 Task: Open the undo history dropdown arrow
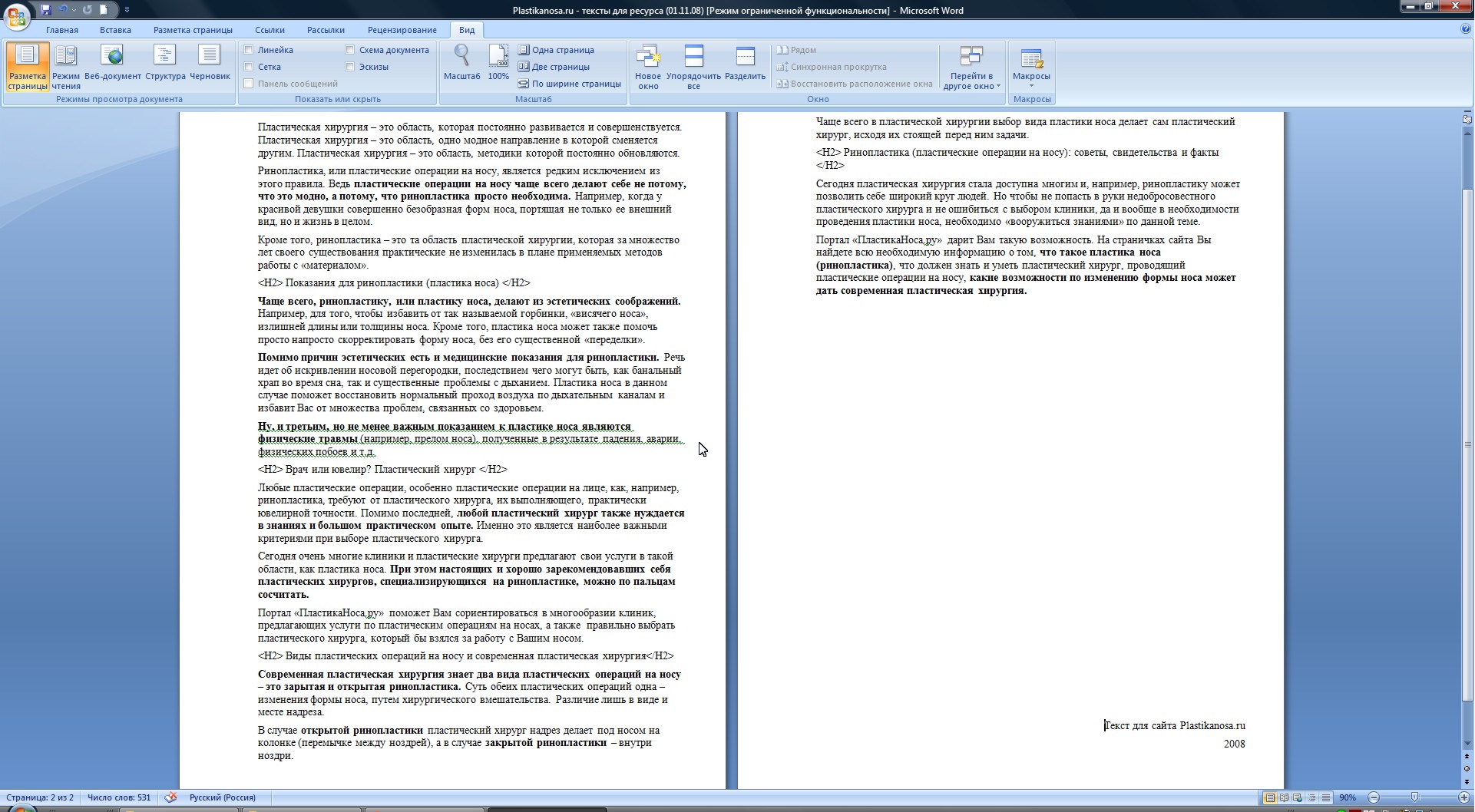point(74,10)
